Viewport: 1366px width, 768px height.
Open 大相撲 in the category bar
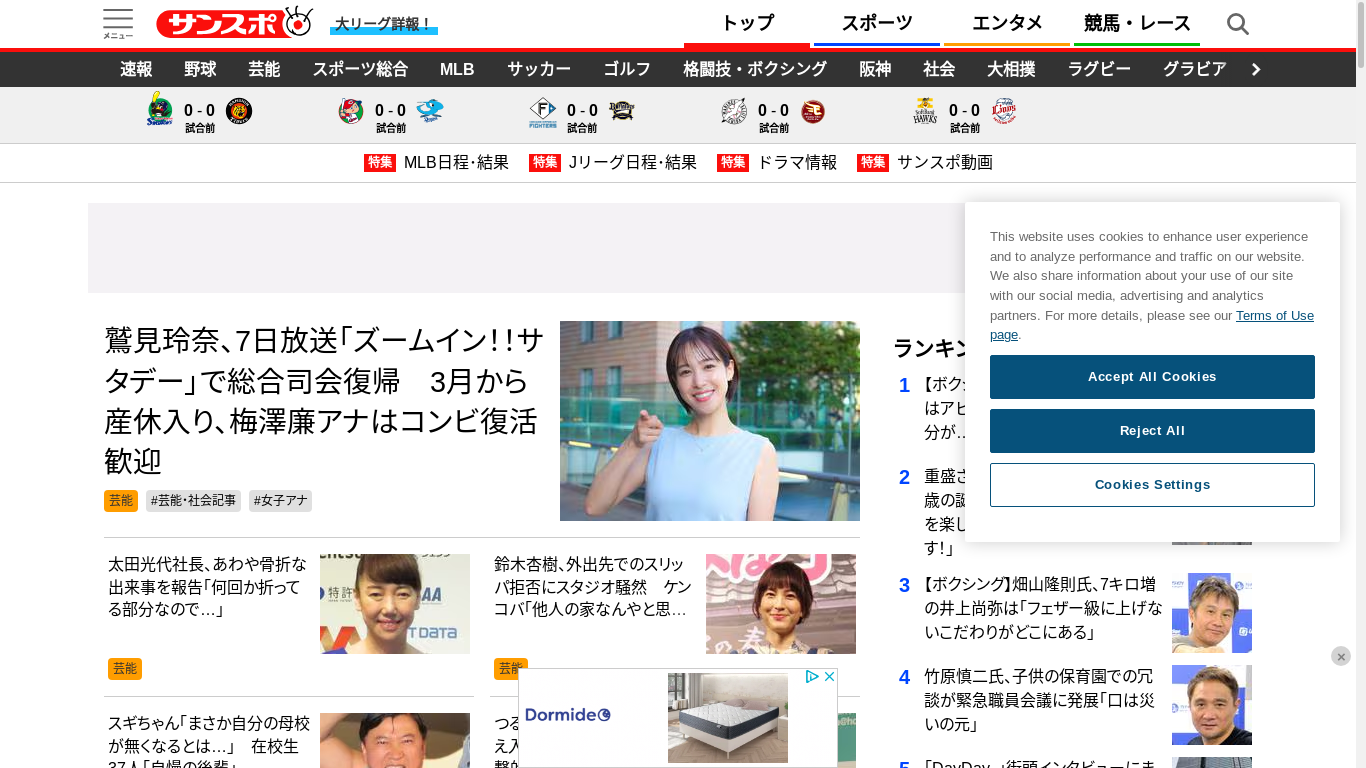tap(1011, 69)
